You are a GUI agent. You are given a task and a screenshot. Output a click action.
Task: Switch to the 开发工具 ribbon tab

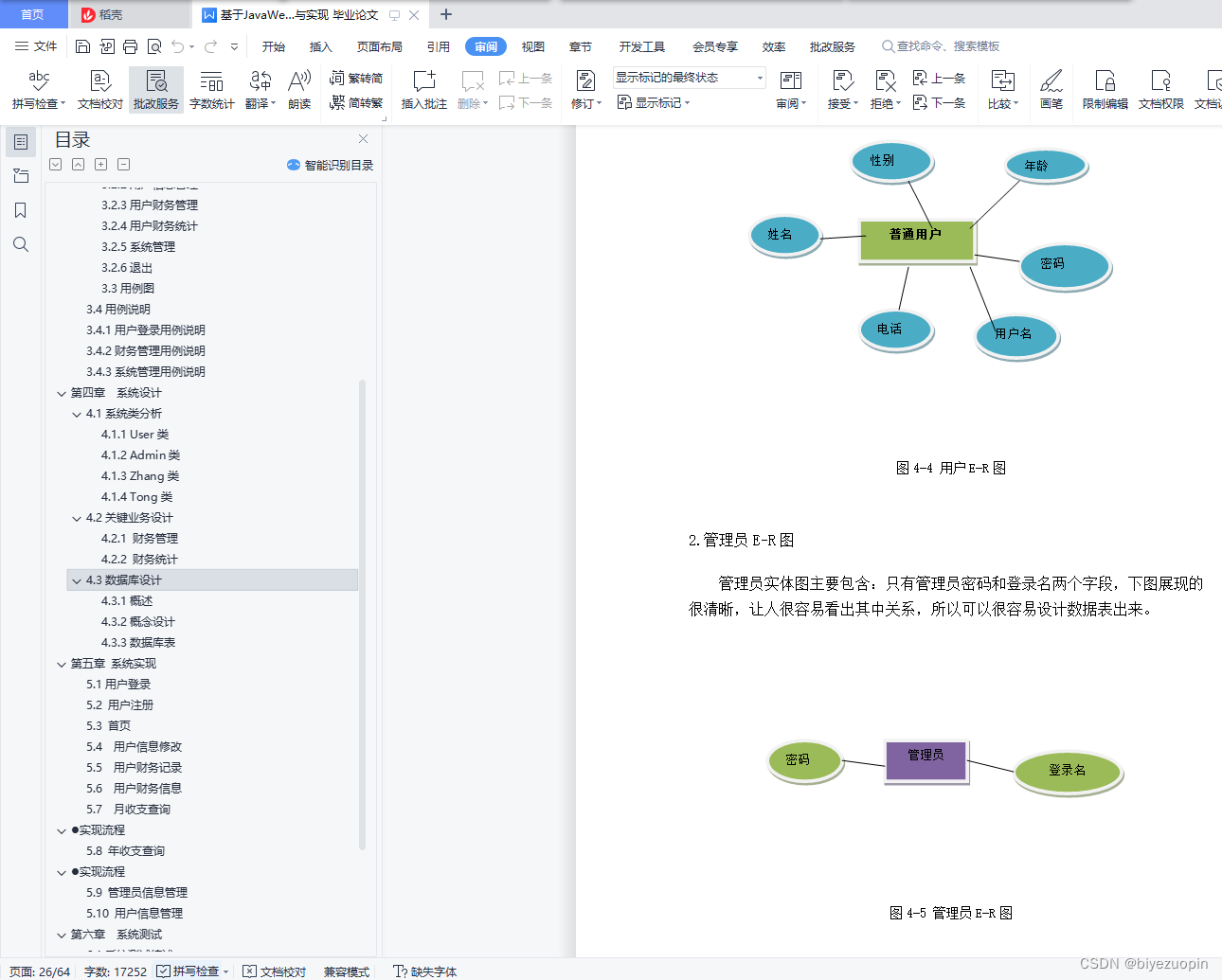click(x=642, y=46)
